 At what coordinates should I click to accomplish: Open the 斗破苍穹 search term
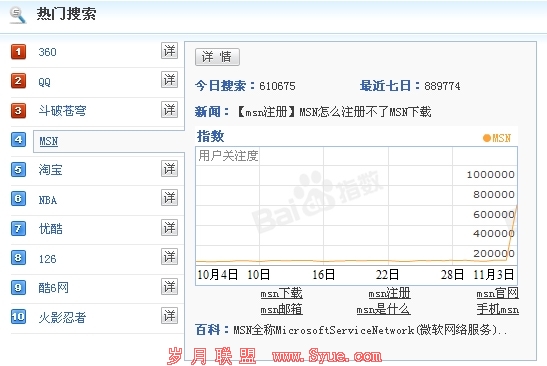pos(62,111)
